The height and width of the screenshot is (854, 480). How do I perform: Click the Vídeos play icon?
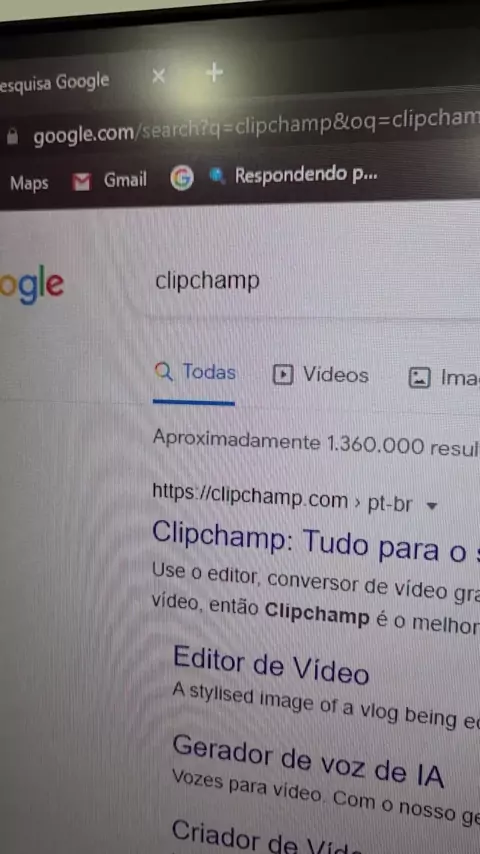tap(283, 374)
